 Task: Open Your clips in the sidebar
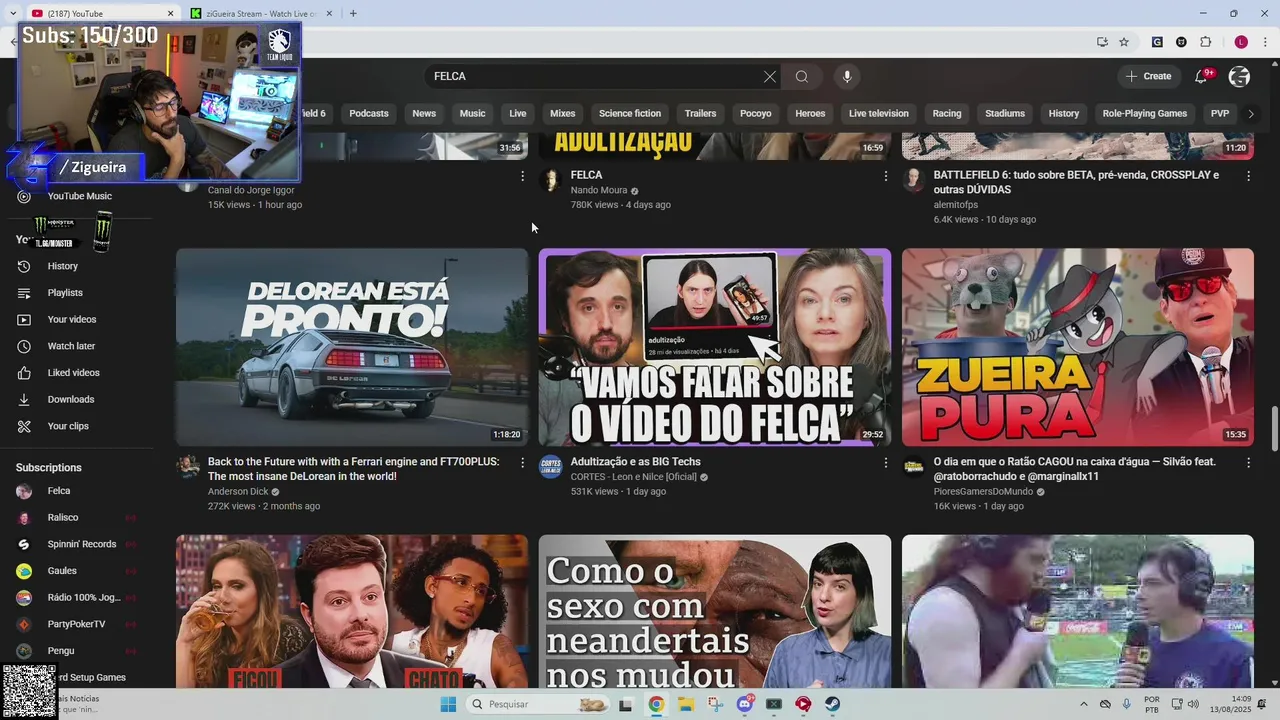(68, 426)
